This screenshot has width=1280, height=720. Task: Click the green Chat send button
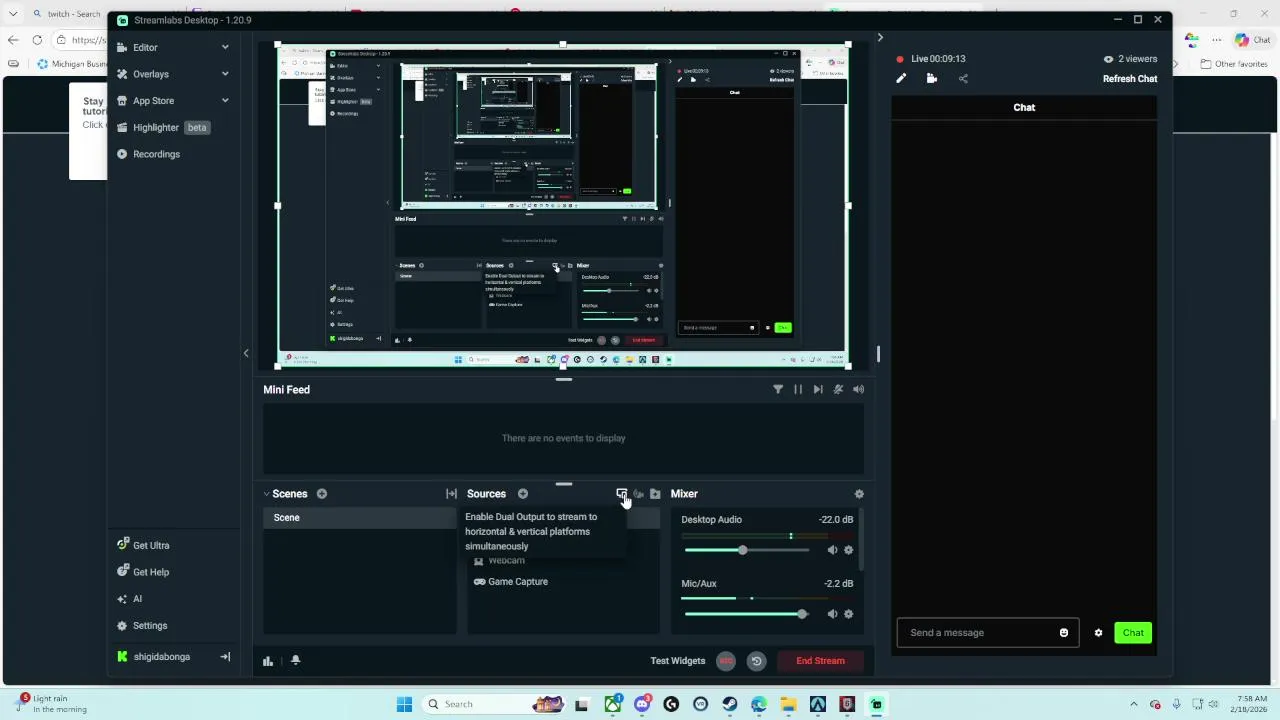coord(1133,633)
